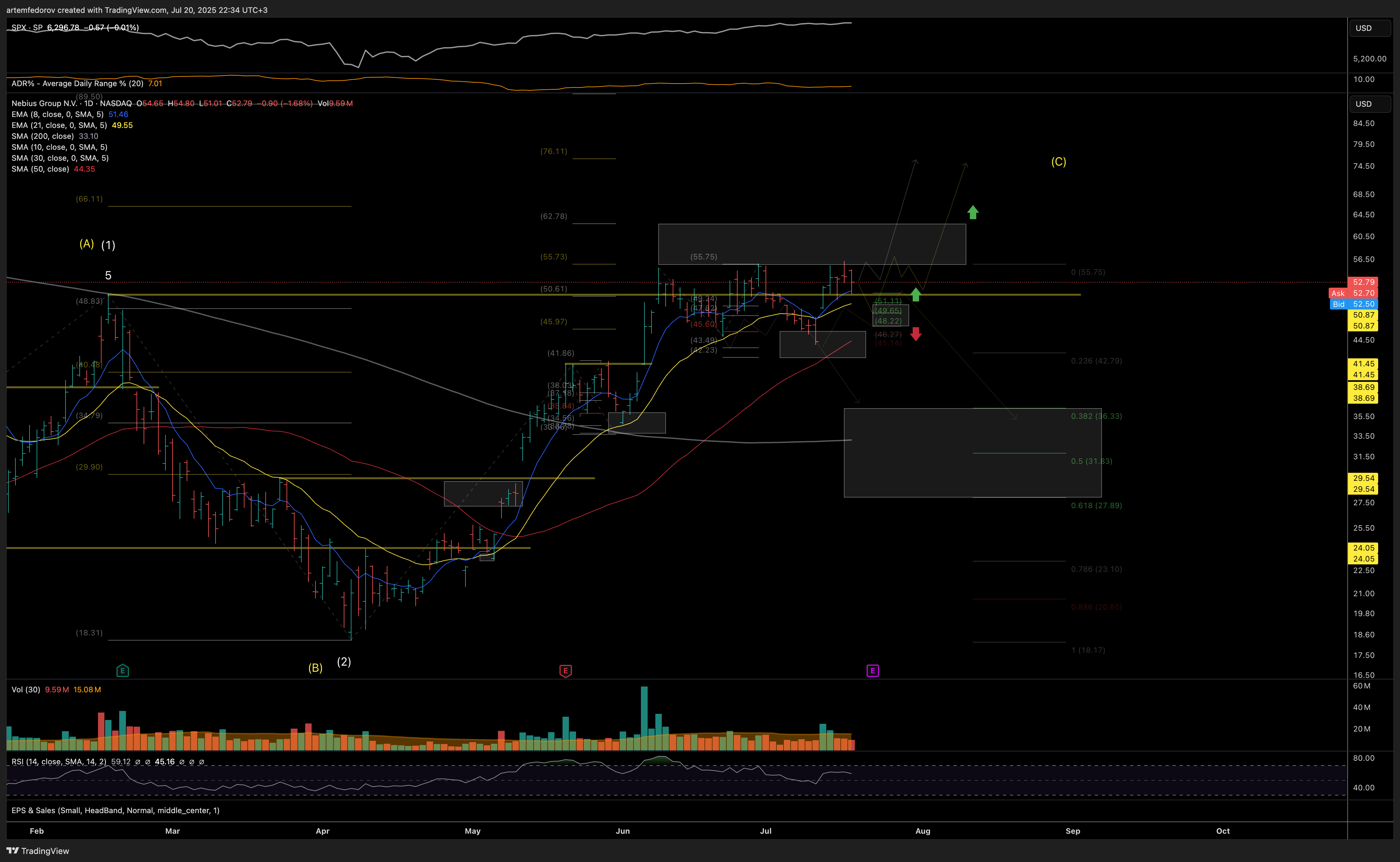The image size is (1400, 862).
Task: Click the 0 (55.75) Fibonacci level label
Action: click(1088, 272)
